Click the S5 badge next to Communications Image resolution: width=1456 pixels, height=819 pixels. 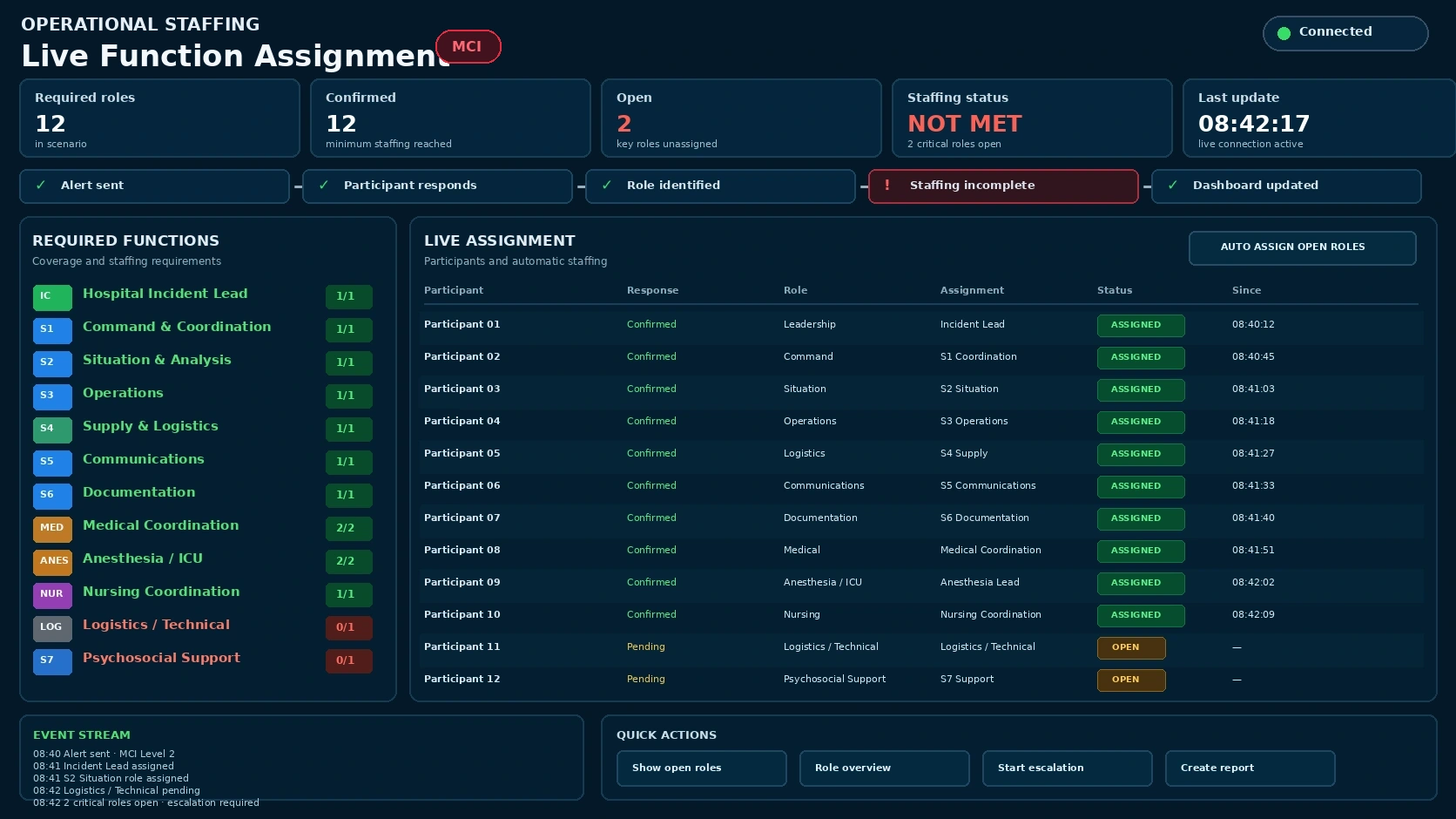52,463
